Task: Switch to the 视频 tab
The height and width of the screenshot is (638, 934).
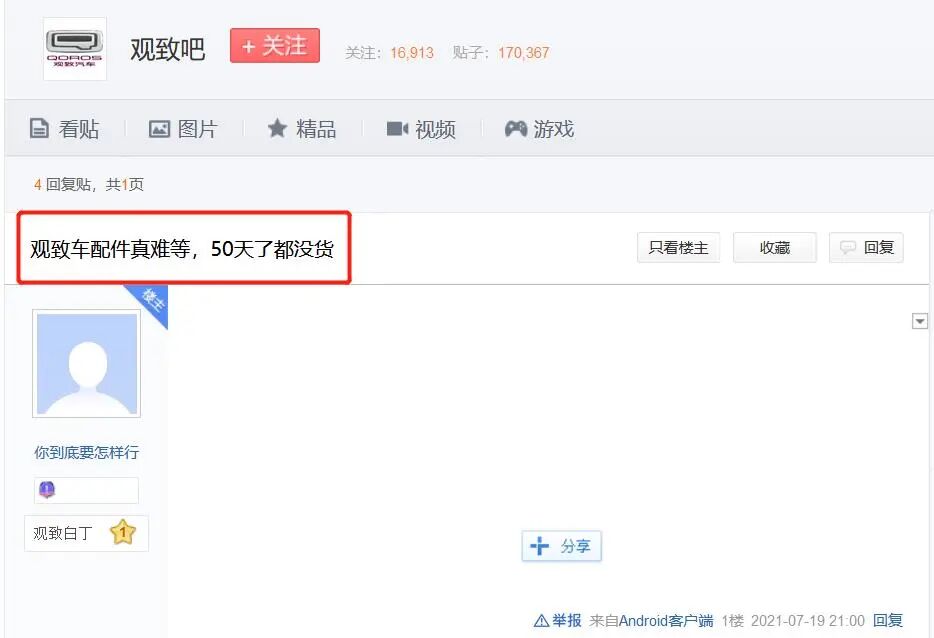Action: pos(421,129)
